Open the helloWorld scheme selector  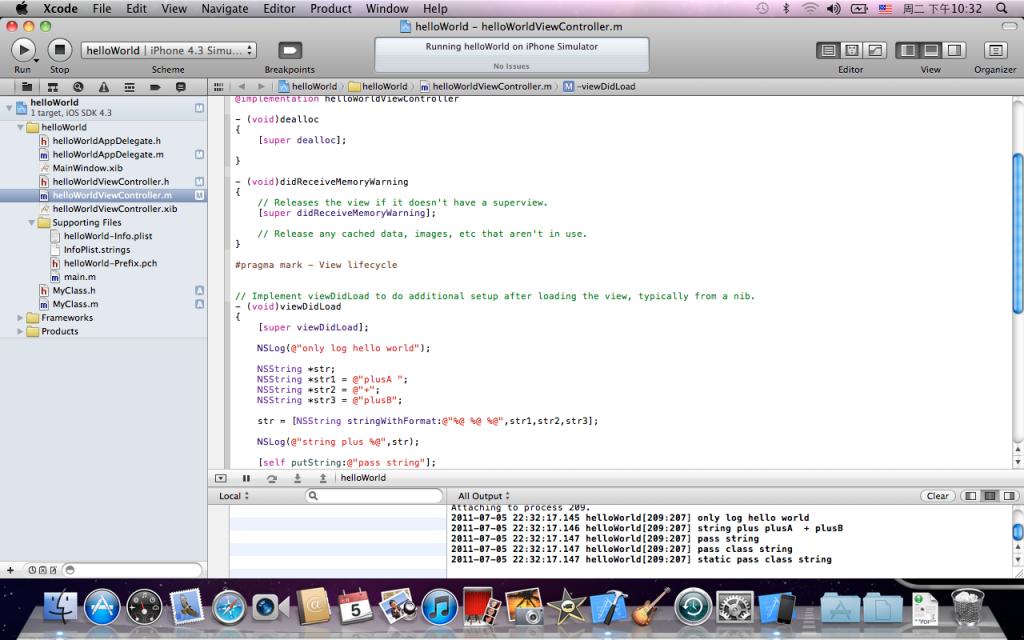coord(168,50)
